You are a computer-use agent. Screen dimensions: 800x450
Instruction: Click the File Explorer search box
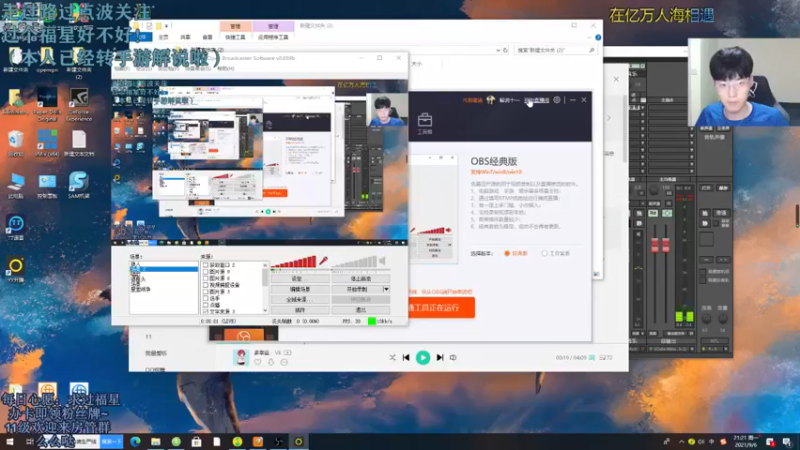pyautogui.click(x=555, y=50)
